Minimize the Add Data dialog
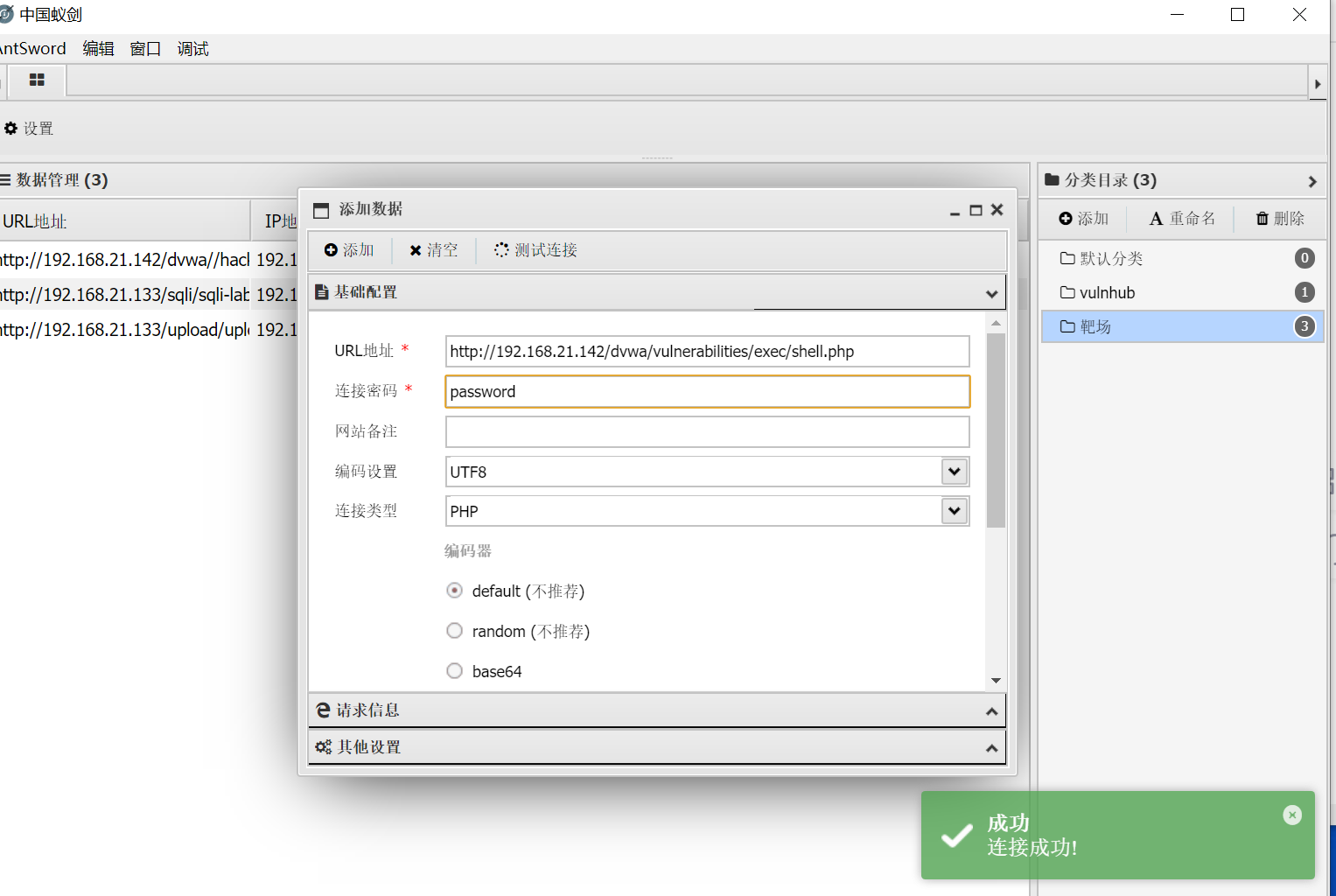 [955, 211]
